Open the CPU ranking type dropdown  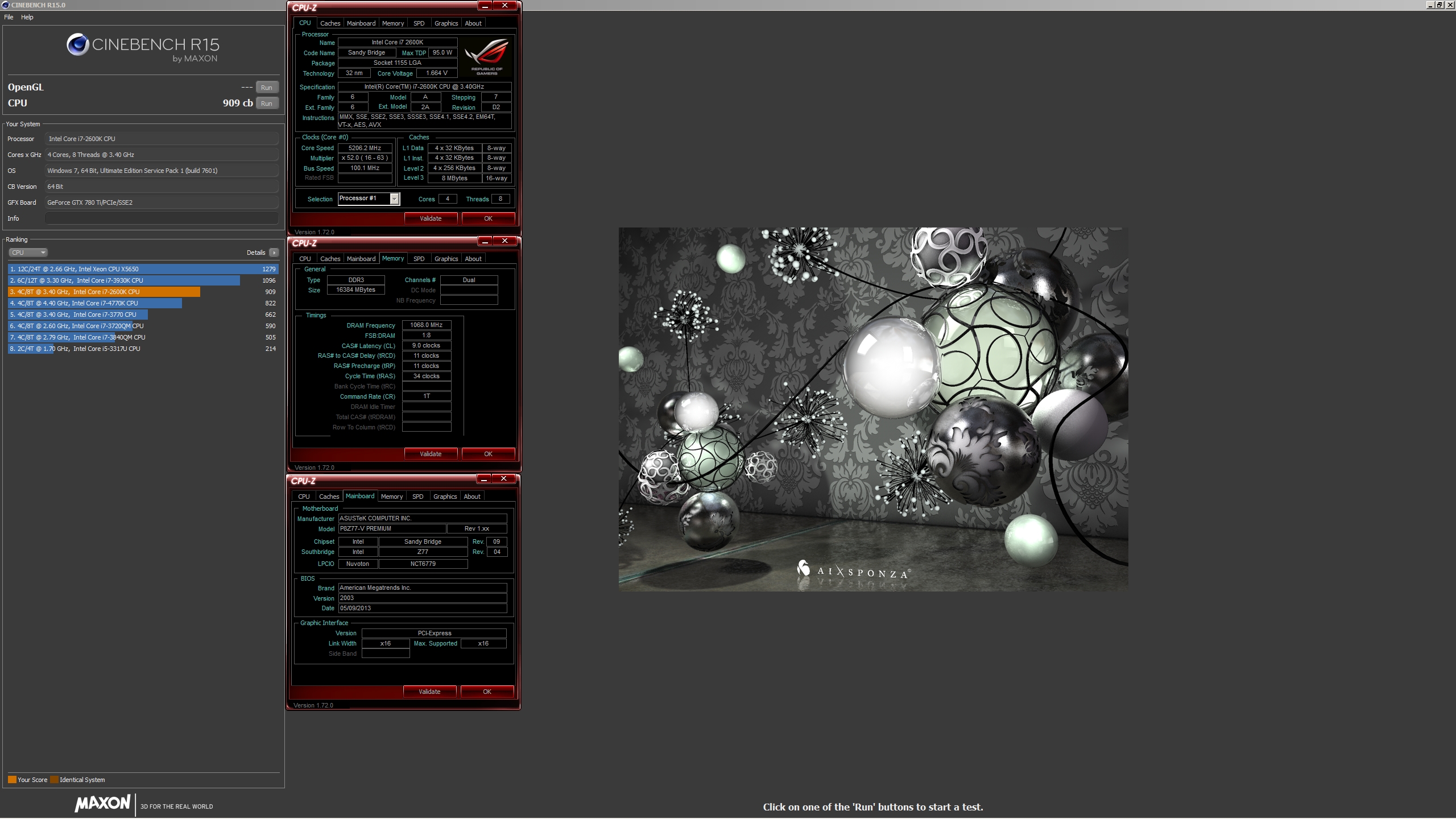click(28, 253)
